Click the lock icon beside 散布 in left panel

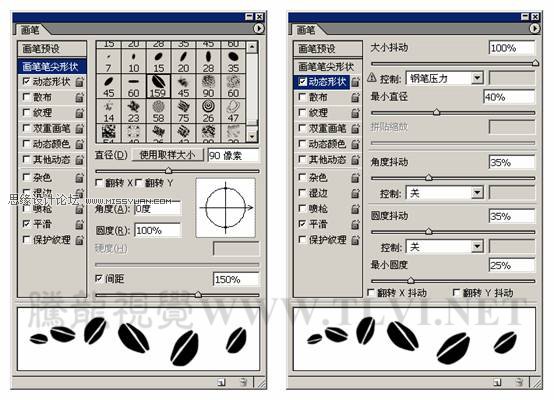click(x=80, y=97)
